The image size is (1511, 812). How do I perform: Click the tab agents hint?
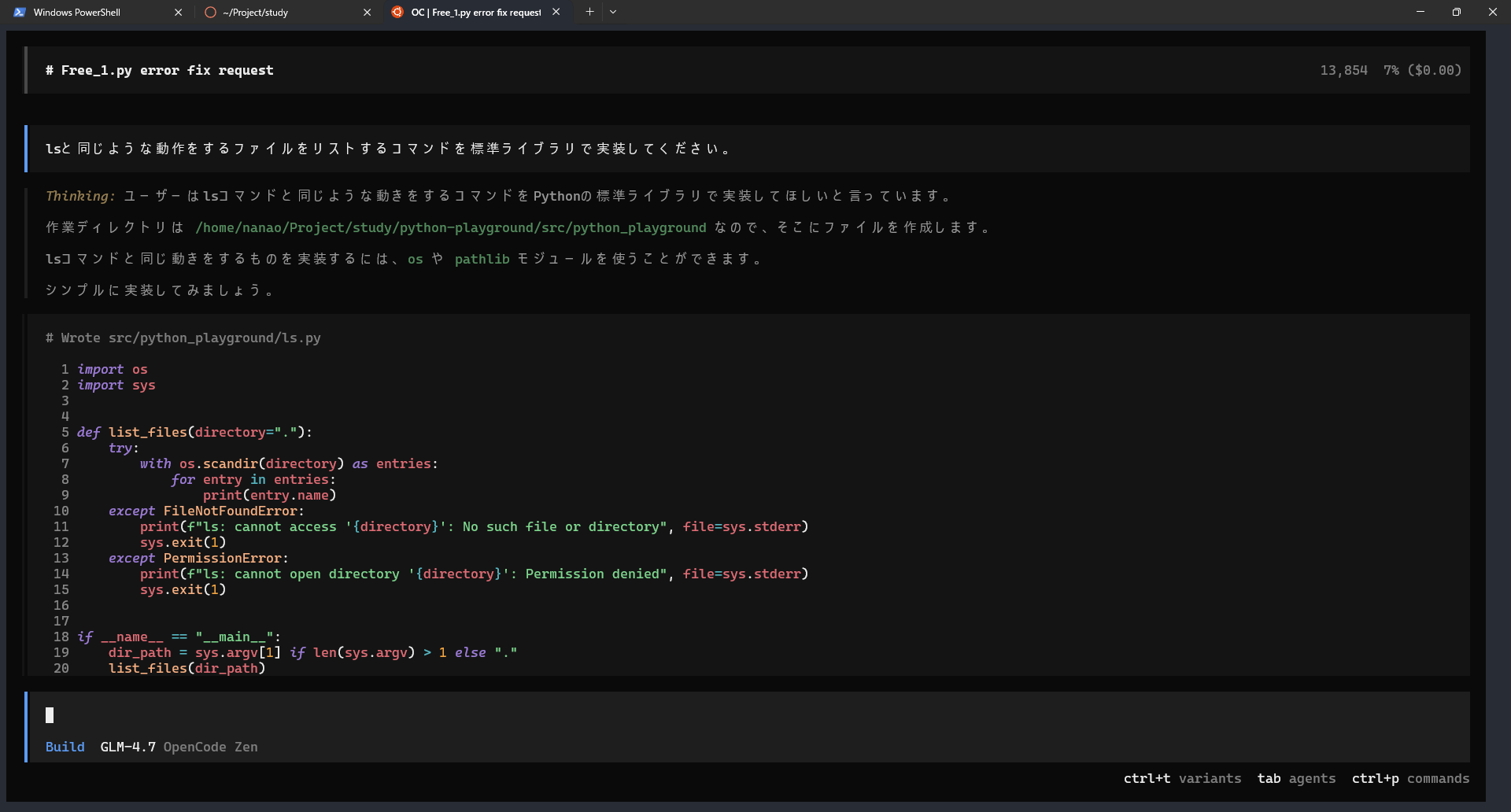tap(1296, 778)
